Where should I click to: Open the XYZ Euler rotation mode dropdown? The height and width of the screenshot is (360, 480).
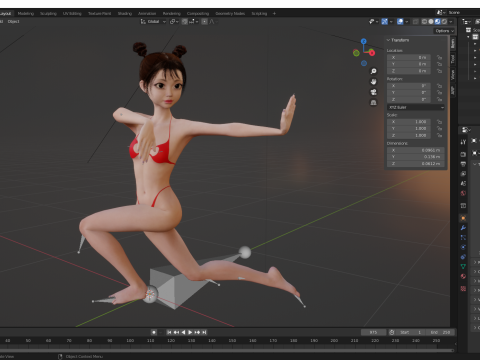[416, 107]
